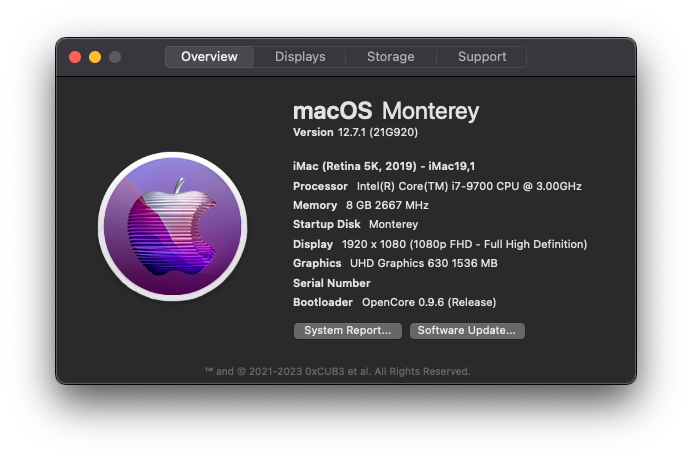Click the Memory label
The image size is (692, 458).
point(315,205)
